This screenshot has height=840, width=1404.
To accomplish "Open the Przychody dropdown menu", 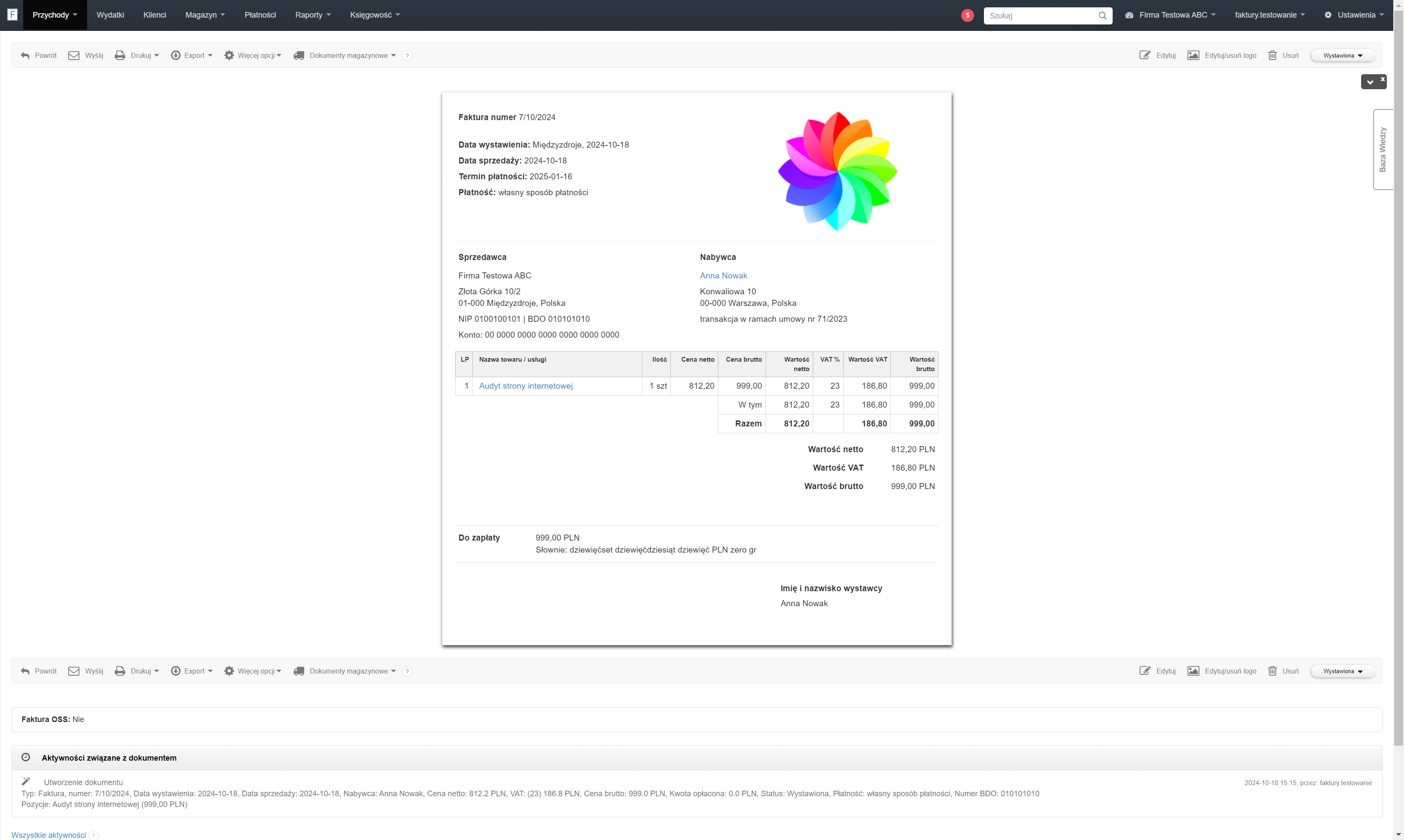I will click(55, 15).
